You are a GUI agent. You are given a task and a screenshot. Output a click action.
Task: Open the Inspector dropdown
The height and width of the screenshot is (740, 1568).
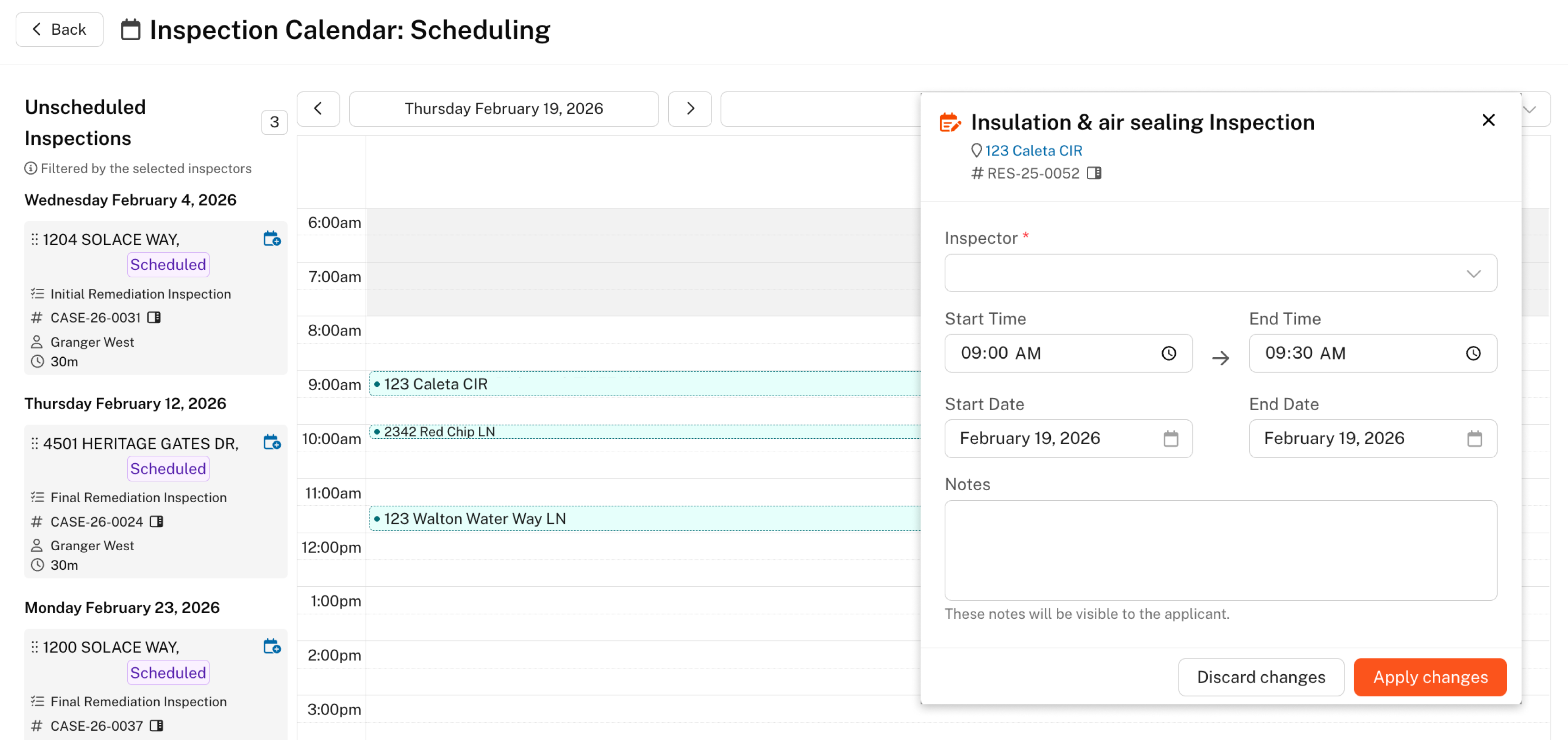[1220, 273]
